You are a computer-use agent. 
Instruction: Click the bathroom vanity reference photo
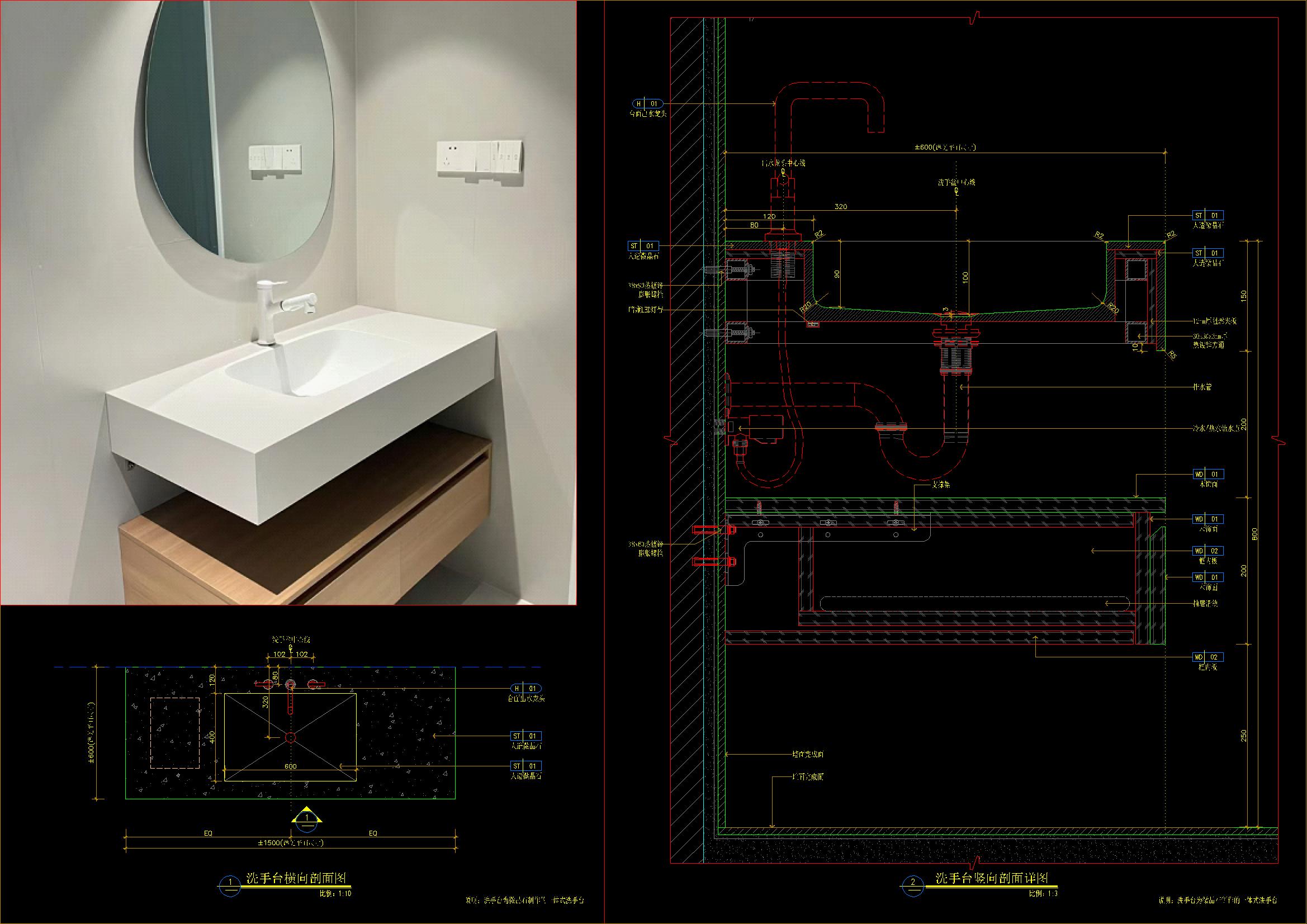pyautogui.click(x=288, y=302)
